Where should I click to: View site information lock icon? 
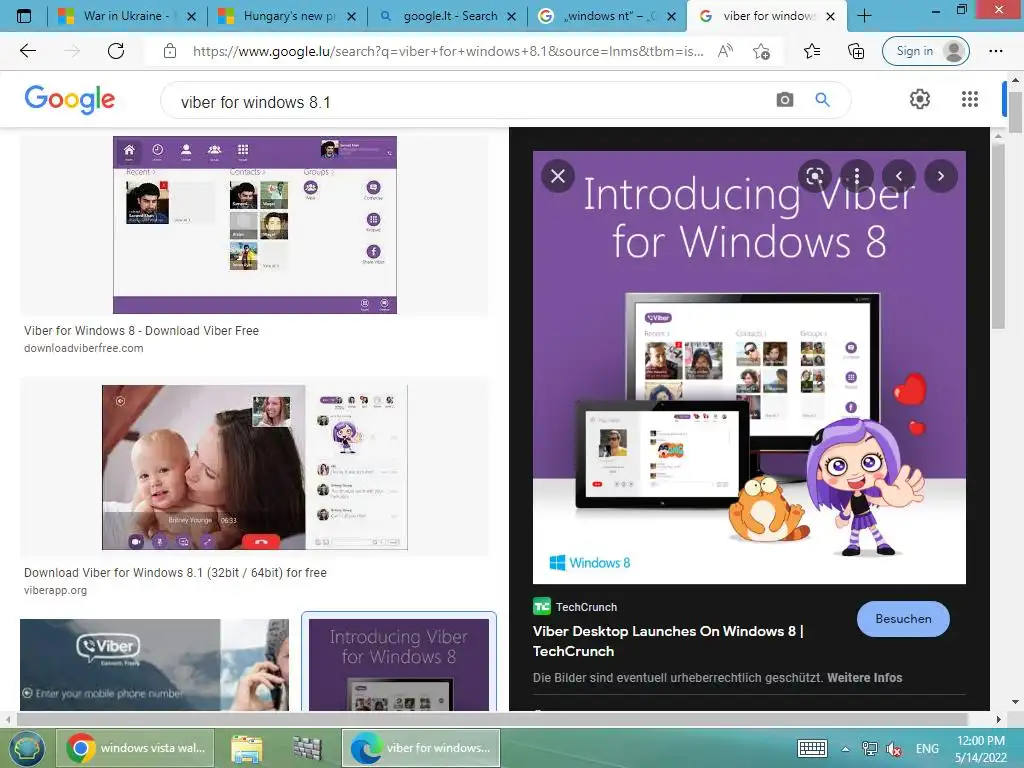170,51
